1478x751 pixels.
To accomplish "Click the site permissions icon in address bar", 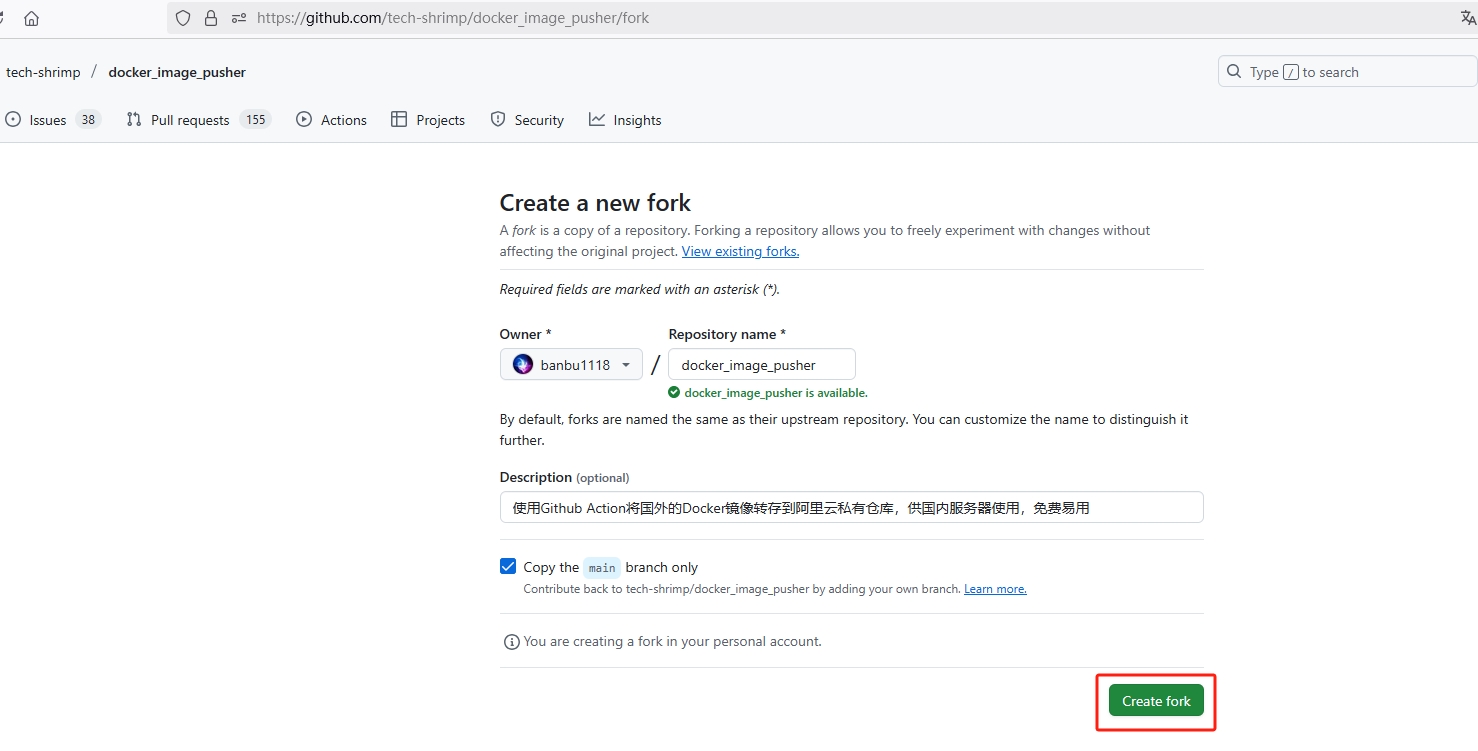I will [238, 18].
